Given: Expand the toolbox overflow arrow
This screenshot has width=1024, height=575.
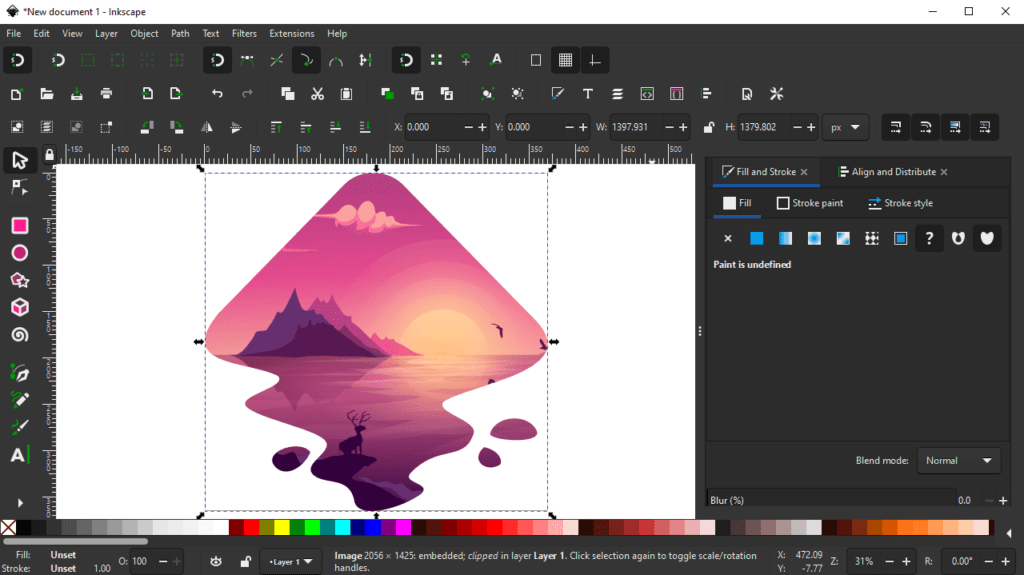Looking at the screenshot, I should [x=20, y=503].
